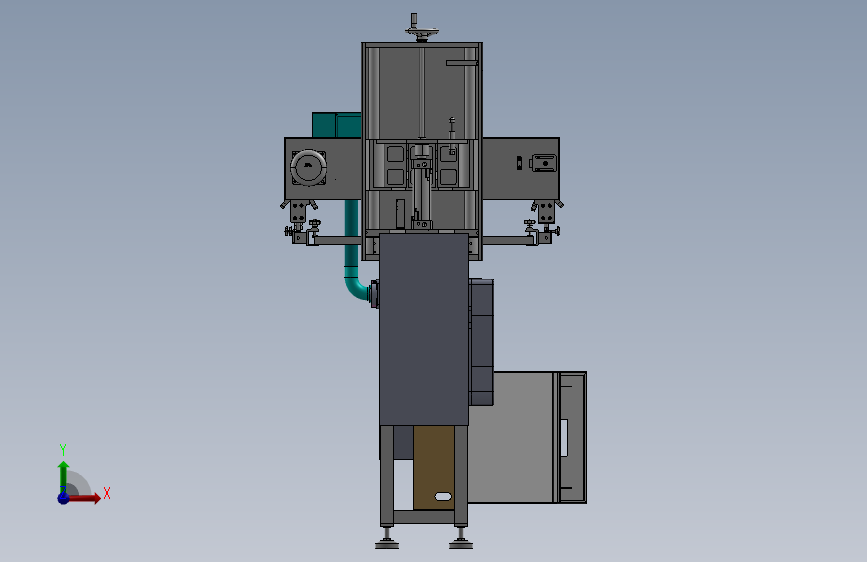Image resolution: width=867 pixels, height=562 pixels.
Task: Select the dark side box right of the front cover
Action: [482, 342]
